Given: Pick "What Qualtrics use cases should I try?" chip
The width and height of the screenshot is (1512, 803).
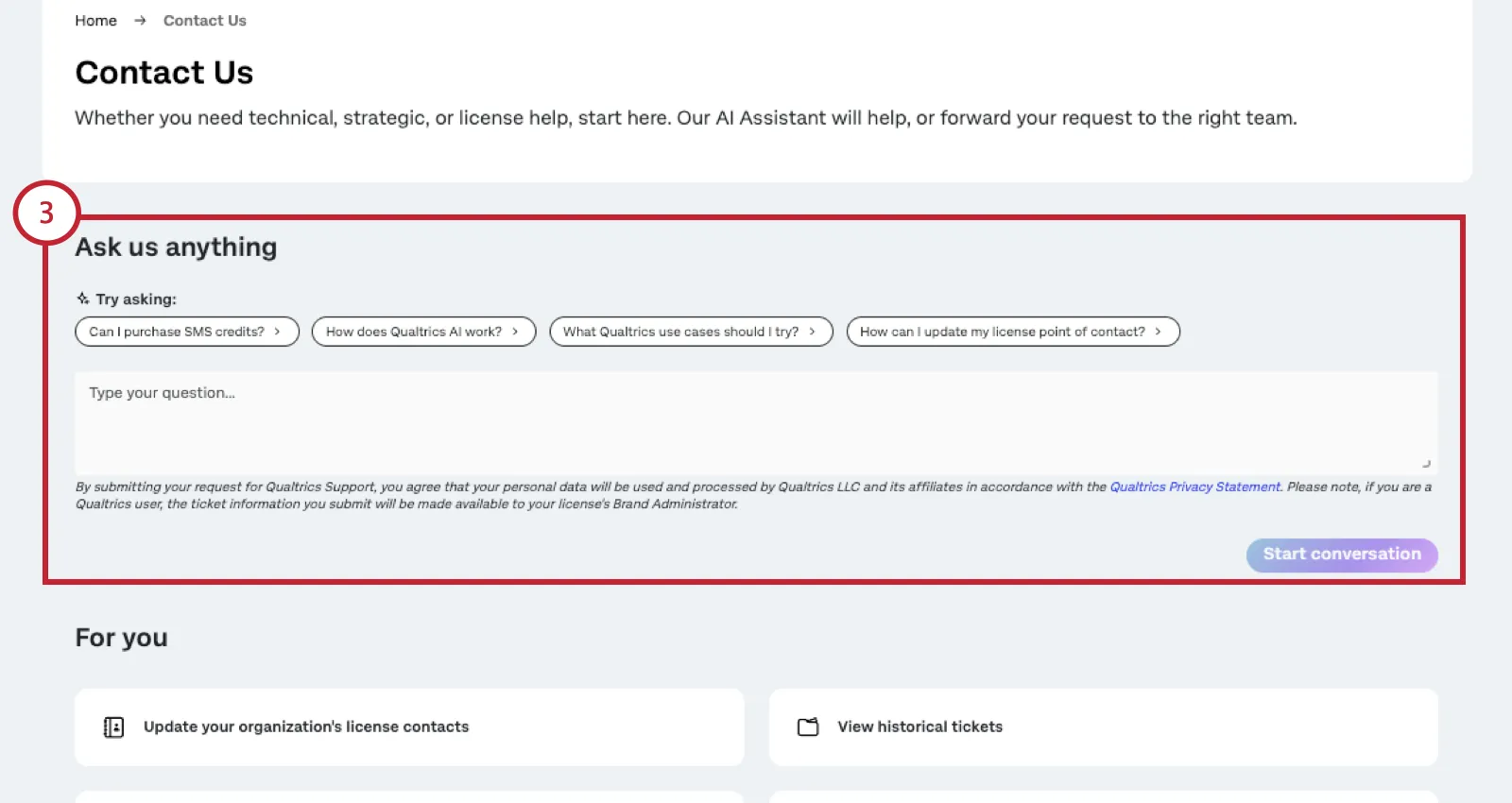Looking at the screenshot, I should (x=691, y=332).
